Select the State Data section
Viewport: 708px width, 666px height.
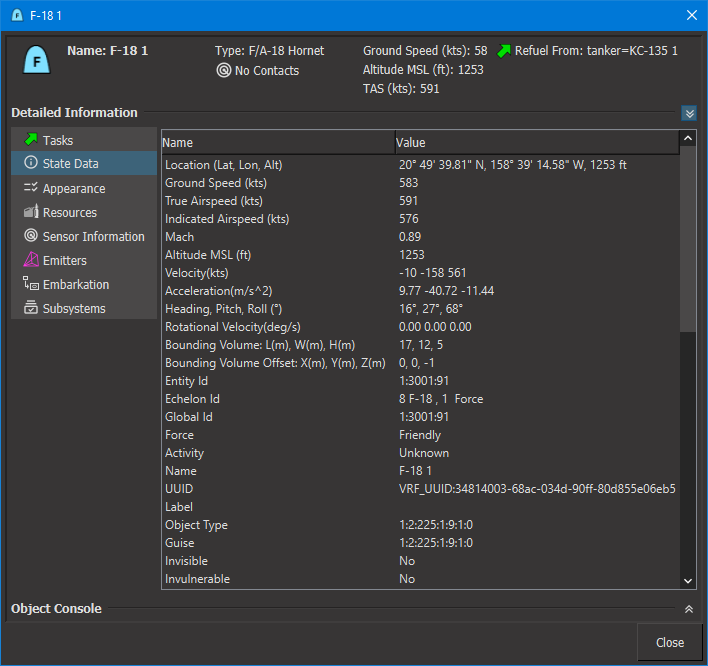(84, 163)
